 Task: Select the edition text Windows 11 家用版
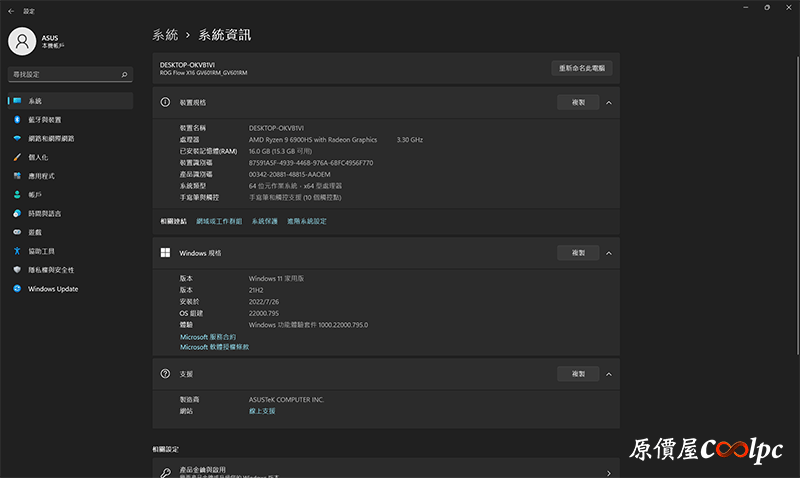[x=276, y=279]
